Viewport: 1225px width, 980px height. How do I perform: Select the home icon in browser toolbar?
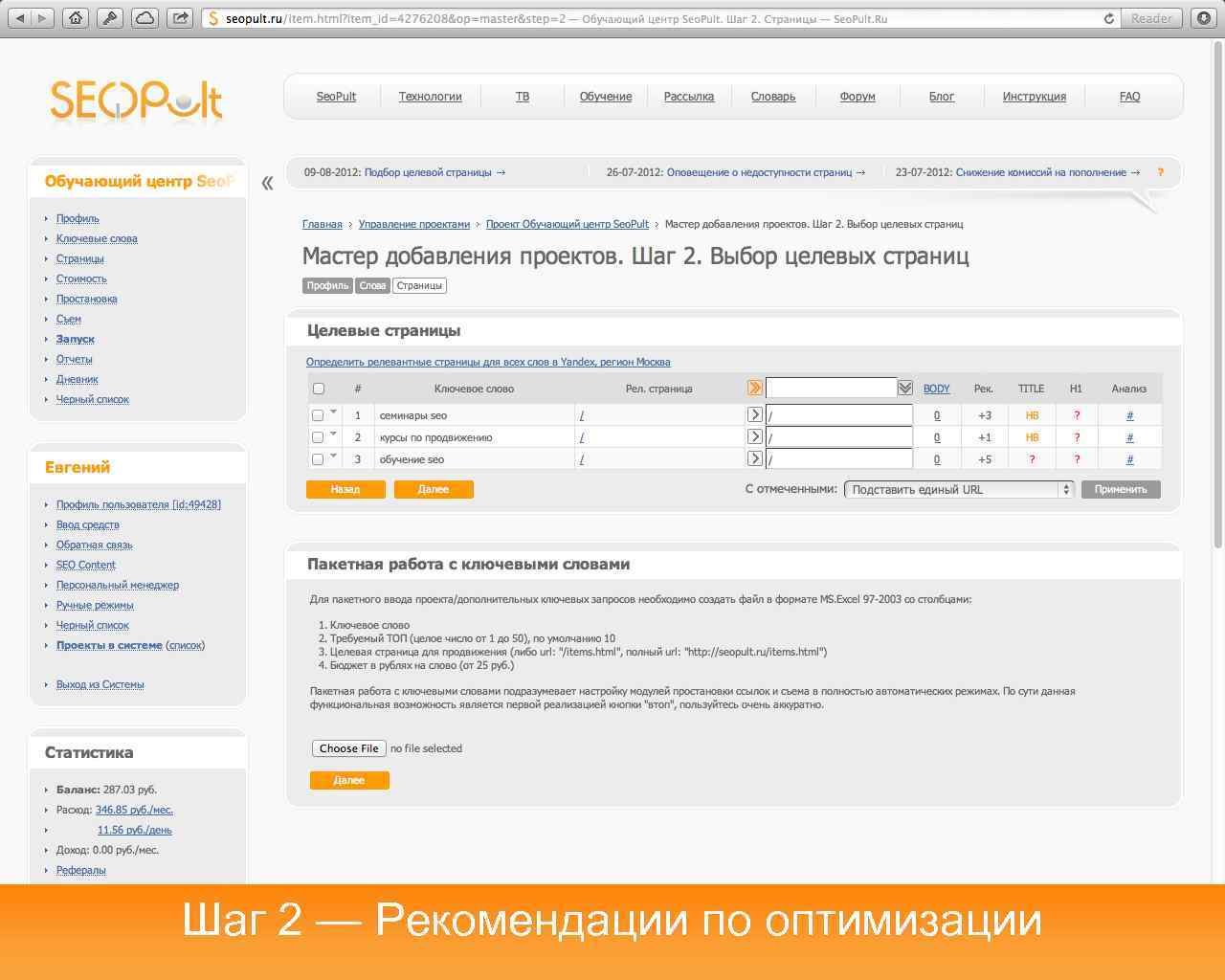[75, 16]
